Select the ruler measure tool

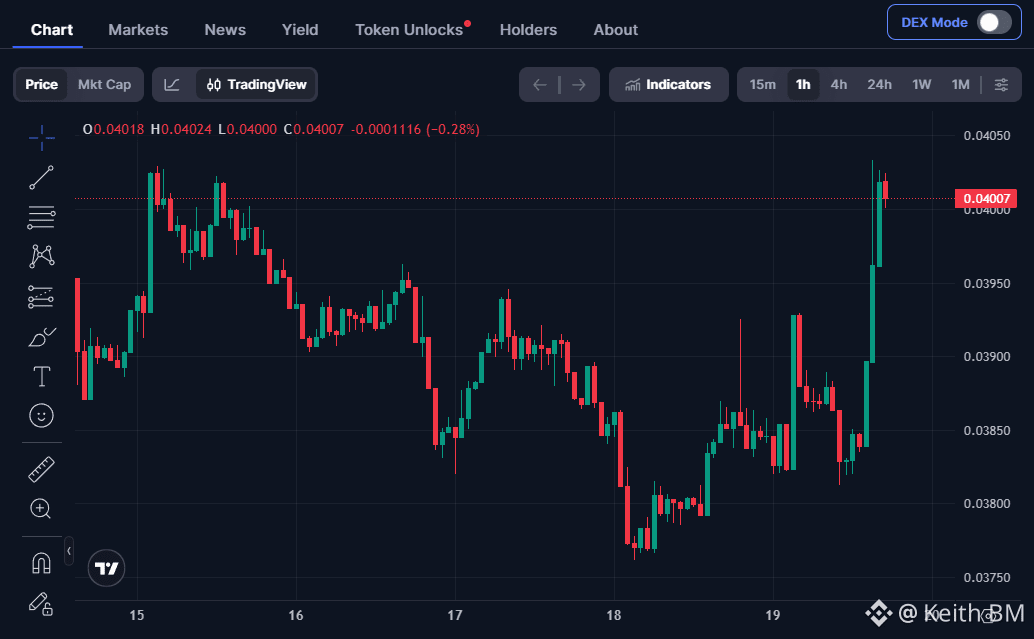click(42, 469)
